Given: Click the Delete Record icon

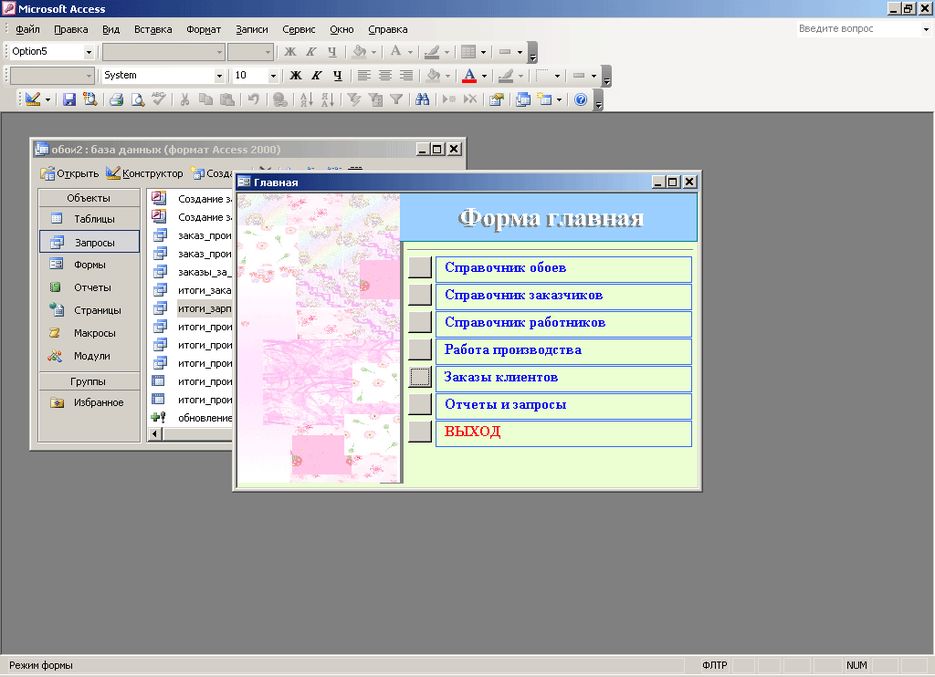Looking at the screenshot, I should [x=470, y=100].
